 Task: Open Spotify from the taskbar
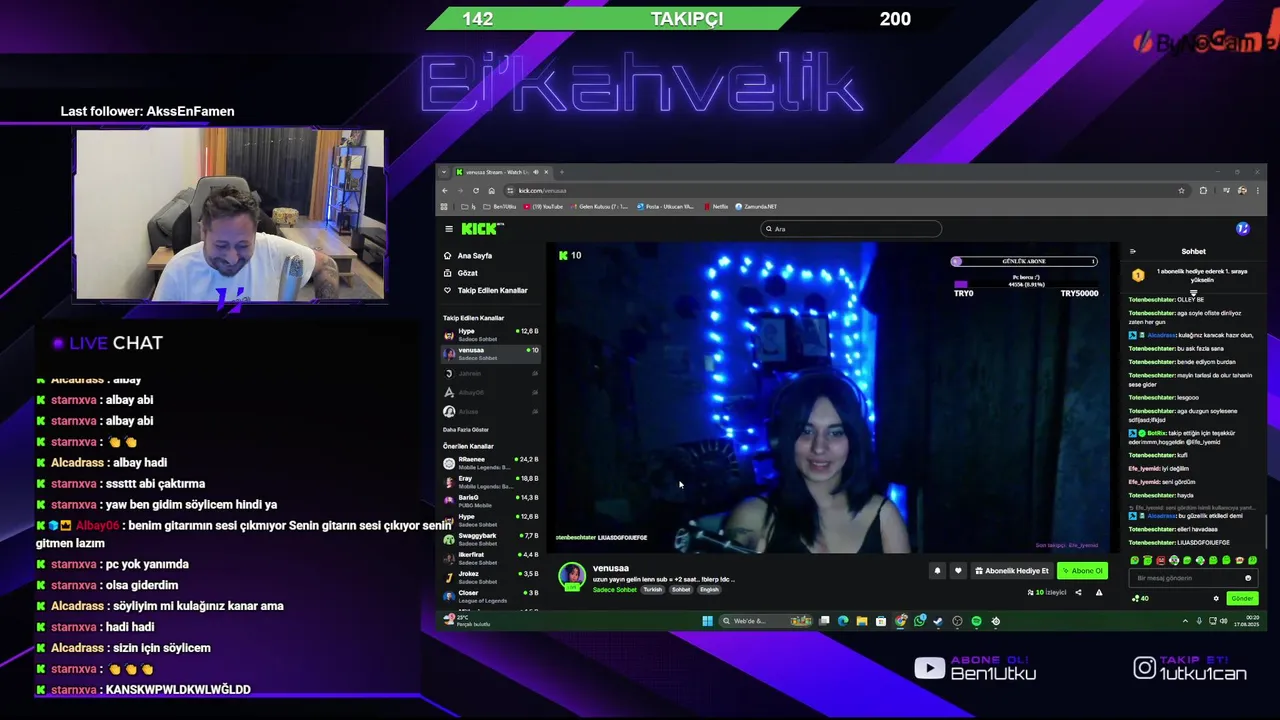976,621
